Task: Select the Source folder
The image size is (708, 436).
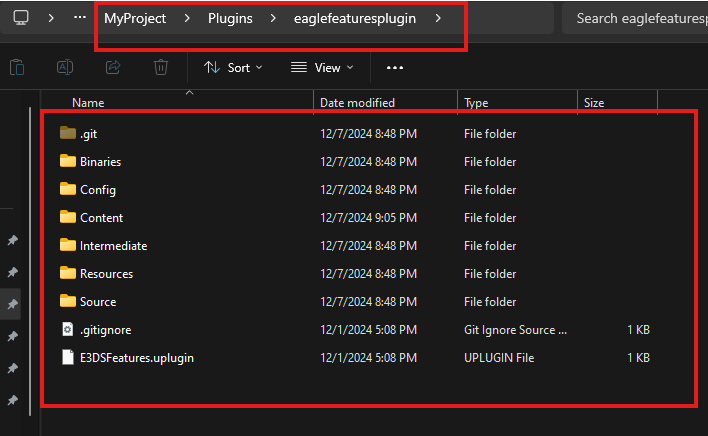Action: pos(97,301)
